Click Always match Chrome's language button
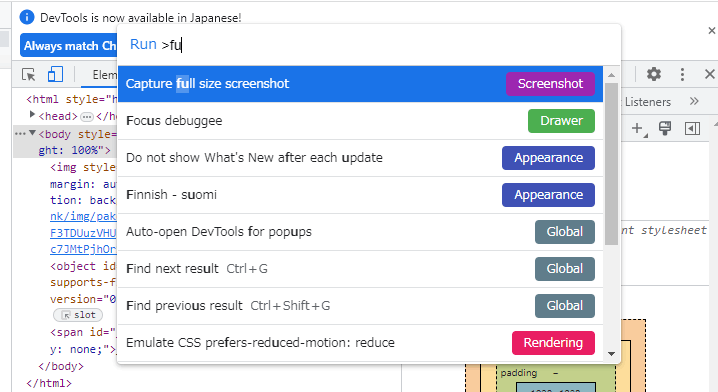Screen dimensions: 718x392 pos(69,46)
